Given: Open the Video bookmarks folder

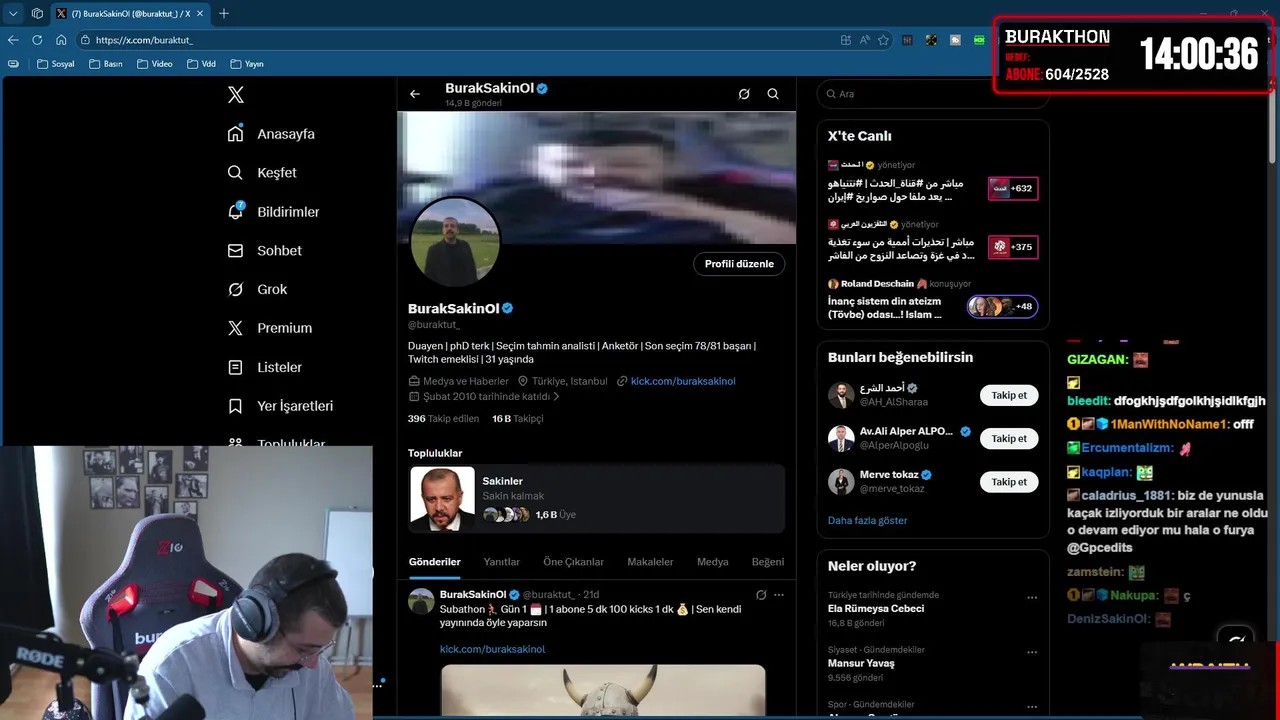Looking at the screenshot, I should 154,64.
